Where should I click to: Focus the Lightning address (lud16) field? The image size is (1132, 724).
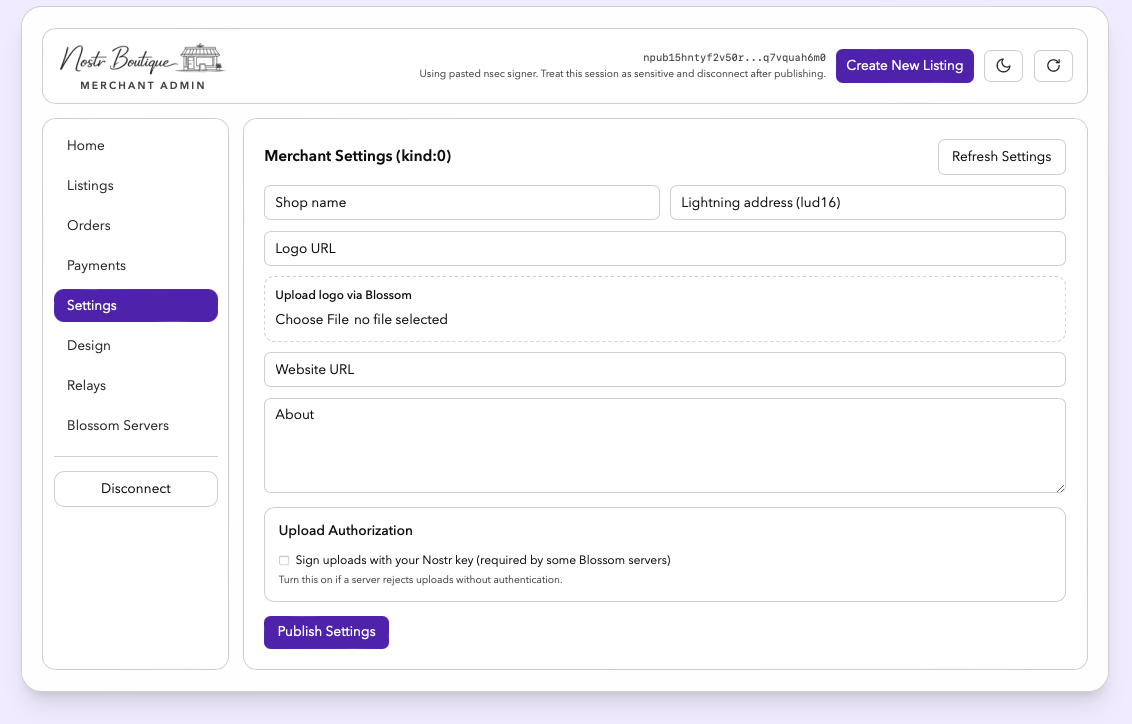(867, 202)
